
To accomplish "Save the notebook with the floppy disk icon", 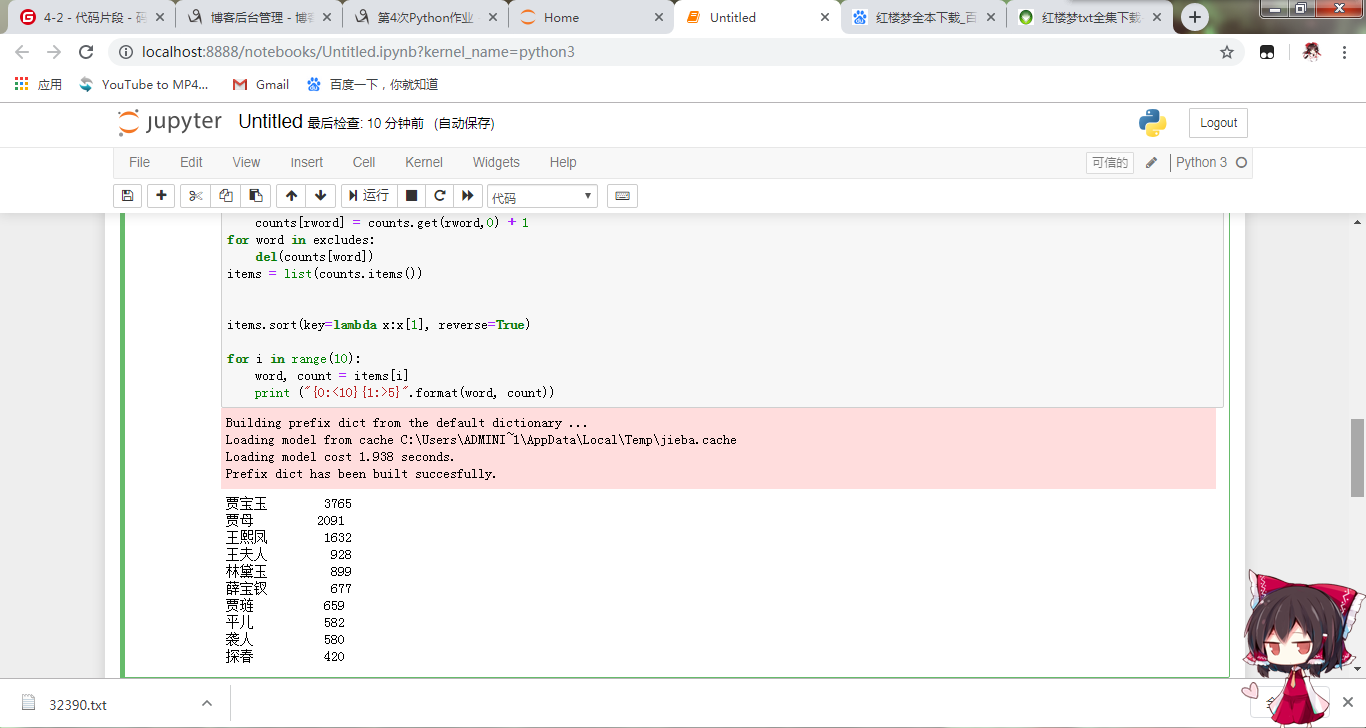I will point(127,196).
